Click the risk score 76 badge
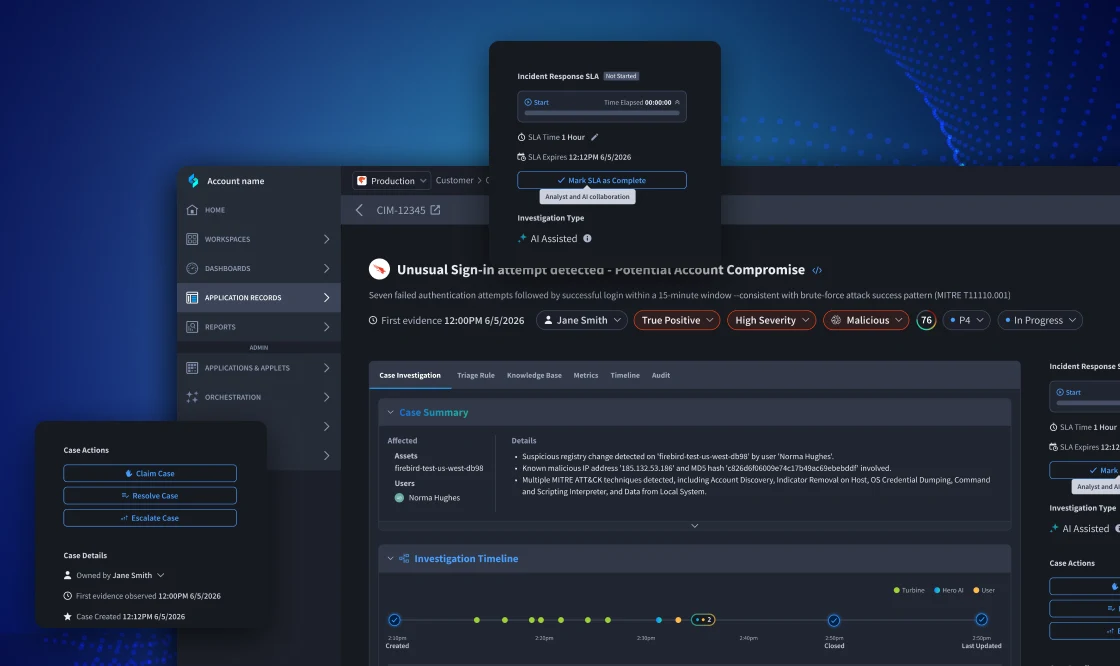1120x666 pixels. point(926,320)
